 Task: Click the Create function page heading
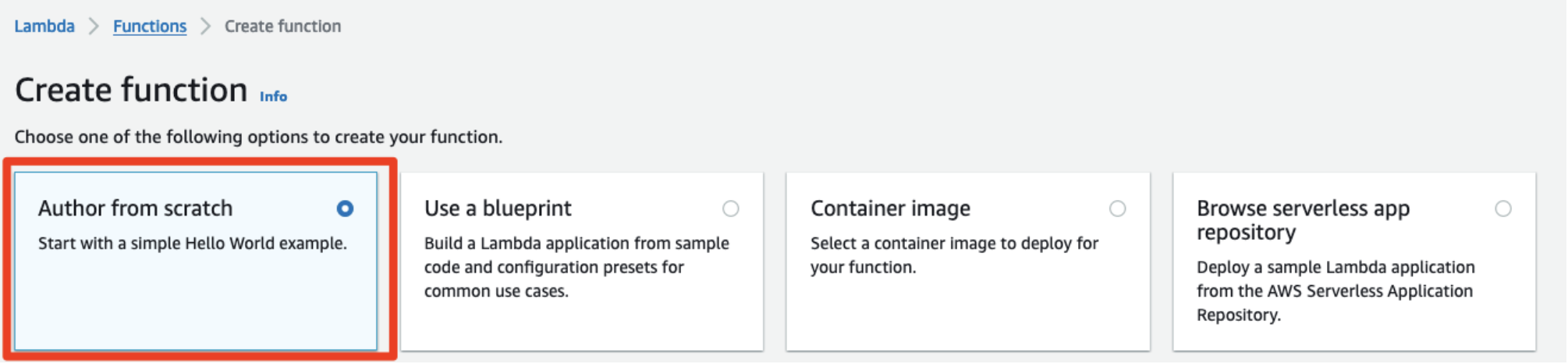point(131,91)
